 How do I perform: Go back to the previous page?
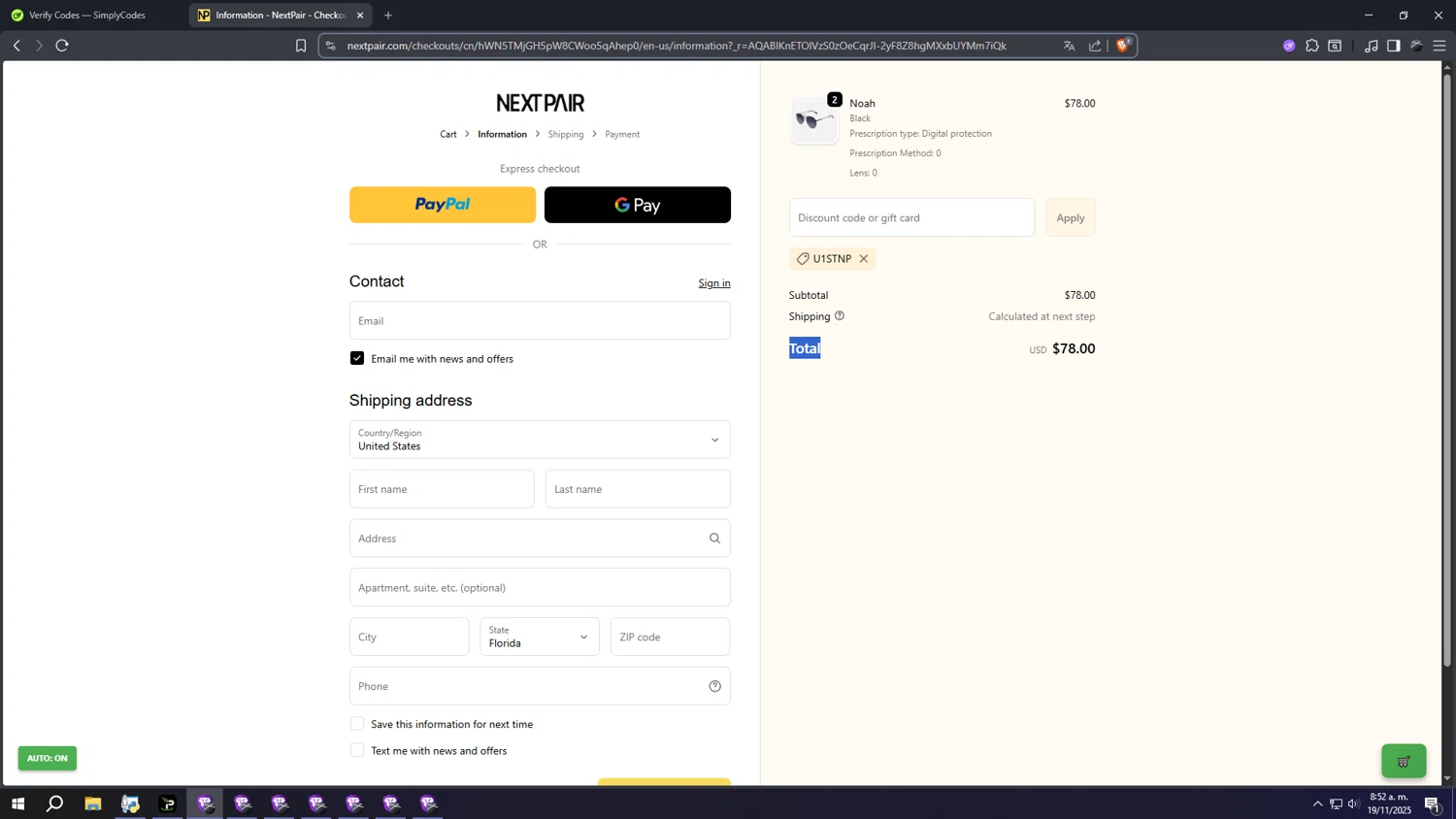click(17, 46)
